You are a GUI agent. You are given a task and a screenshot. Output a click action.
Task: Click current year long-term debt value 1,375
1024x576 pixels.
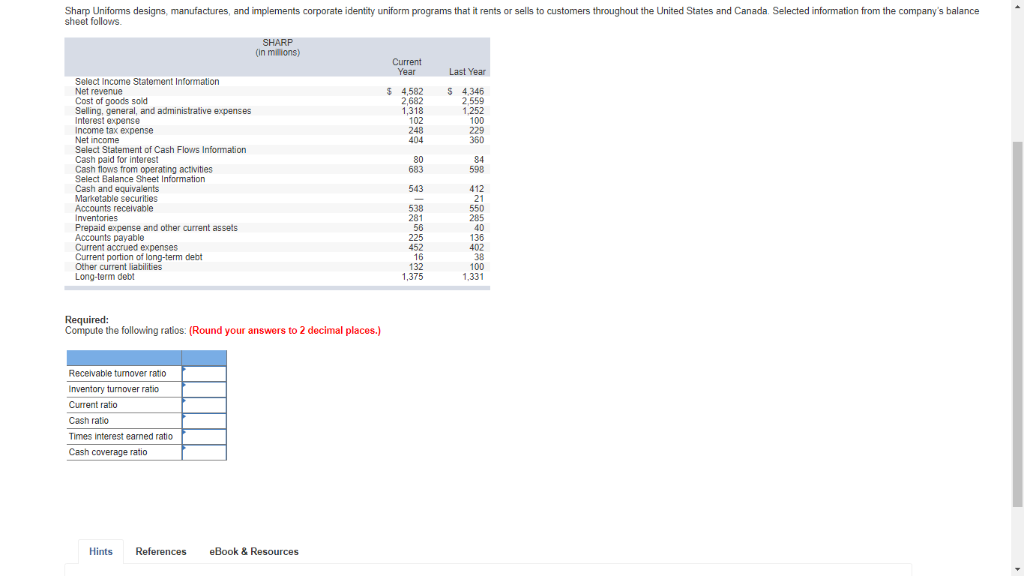point(412,277)
